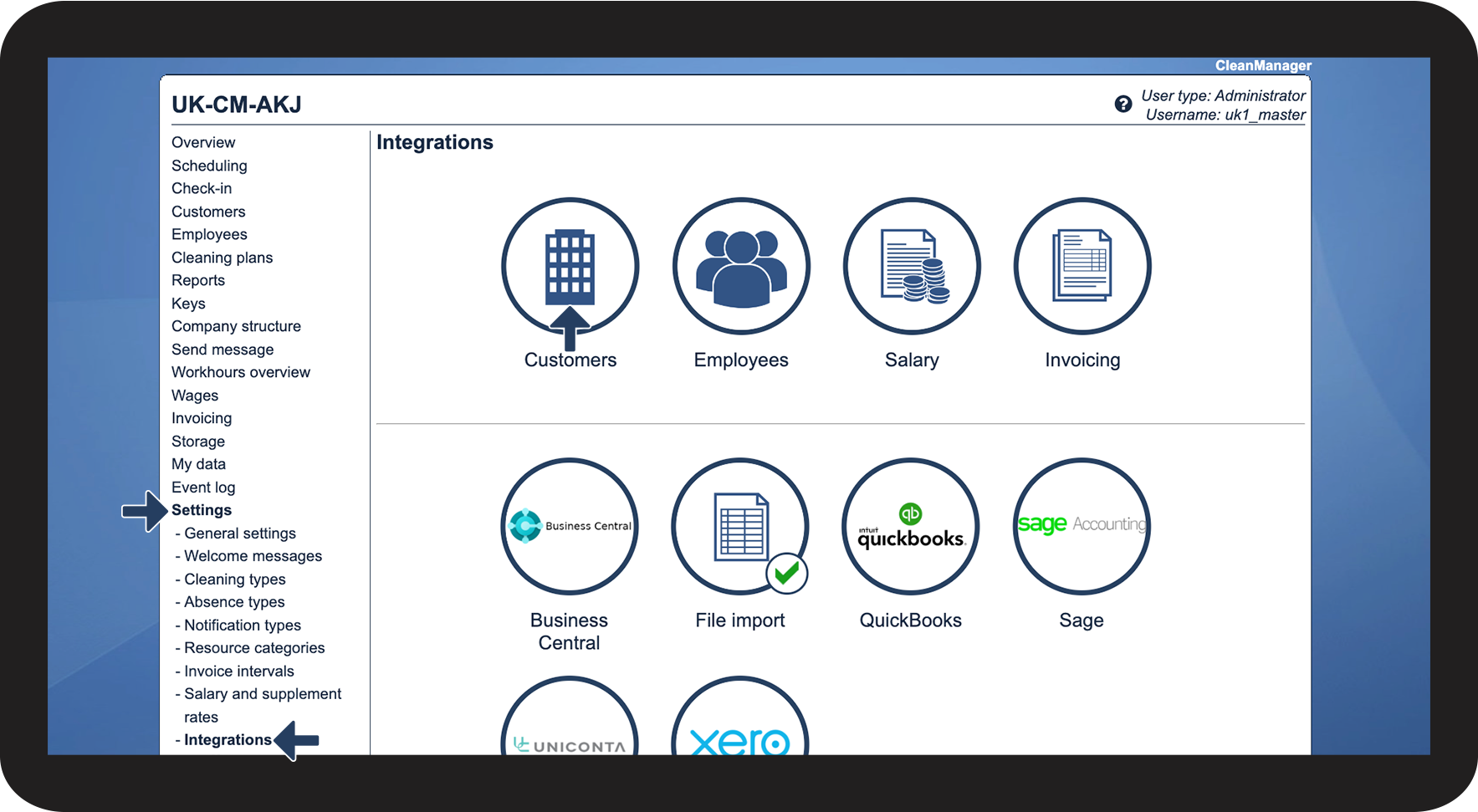The image size is (1478, 812).
Task: Click the File import caption text
Action: click(740, 620)
